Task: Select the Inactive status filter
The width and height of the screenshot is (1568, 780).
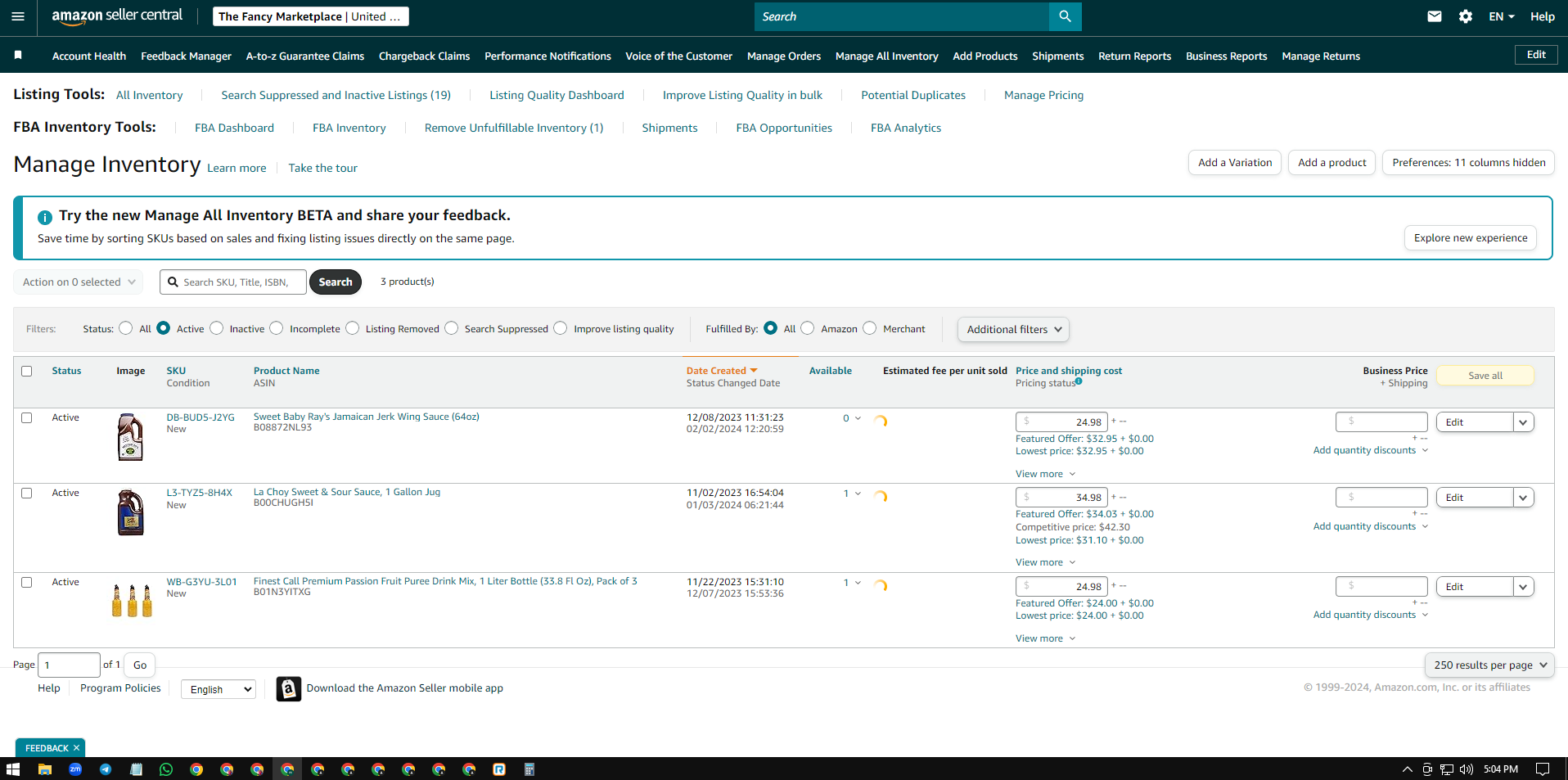Action: tap(216, 328)
